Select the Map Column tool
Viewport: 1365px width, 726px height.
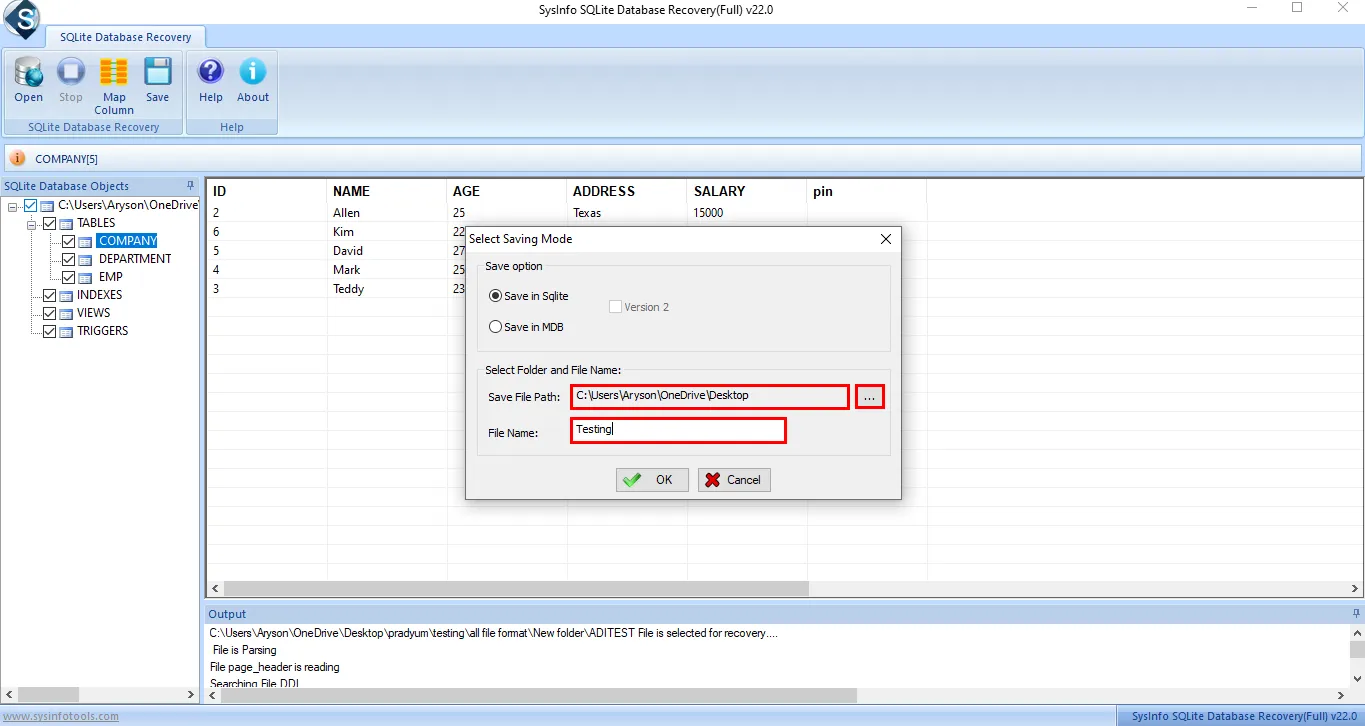tap(114, 86)
